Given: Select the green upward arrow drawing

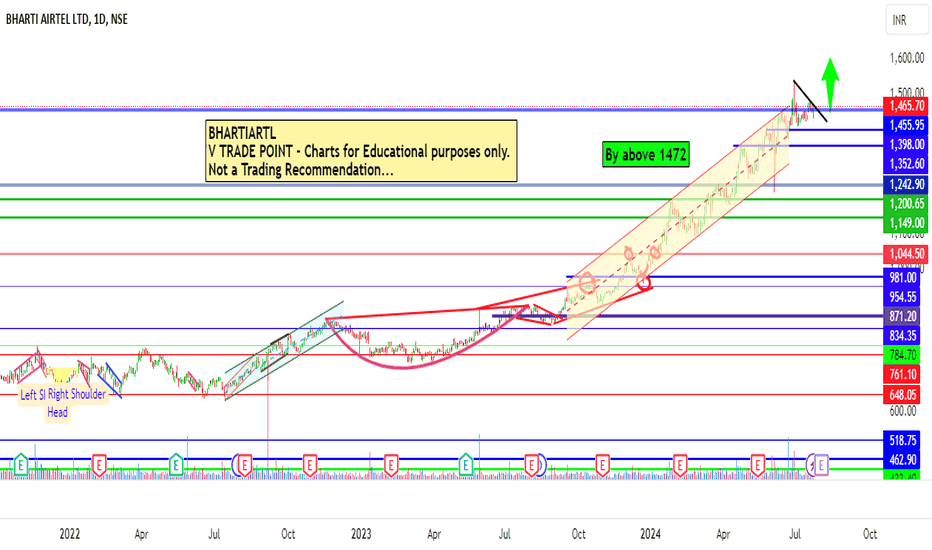Looking at the screenshot, I should 830,84.
